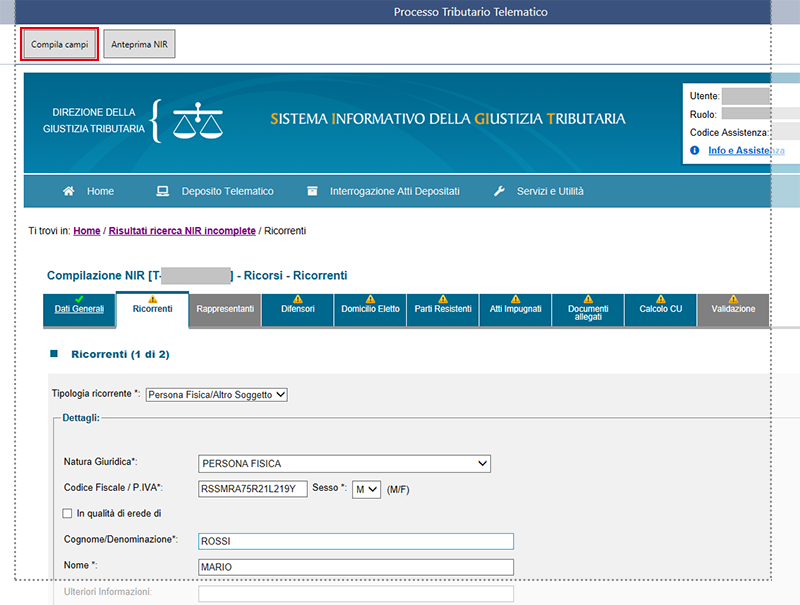Click the Home house icon
800x605 pixels.
pos(68,191)
